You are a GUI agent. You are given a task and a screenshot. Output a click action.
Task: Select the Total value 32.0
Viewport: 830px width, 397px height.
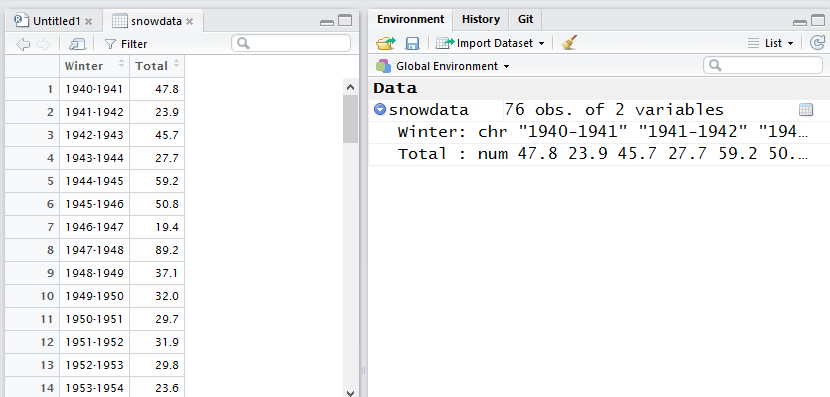coord(157,296)
